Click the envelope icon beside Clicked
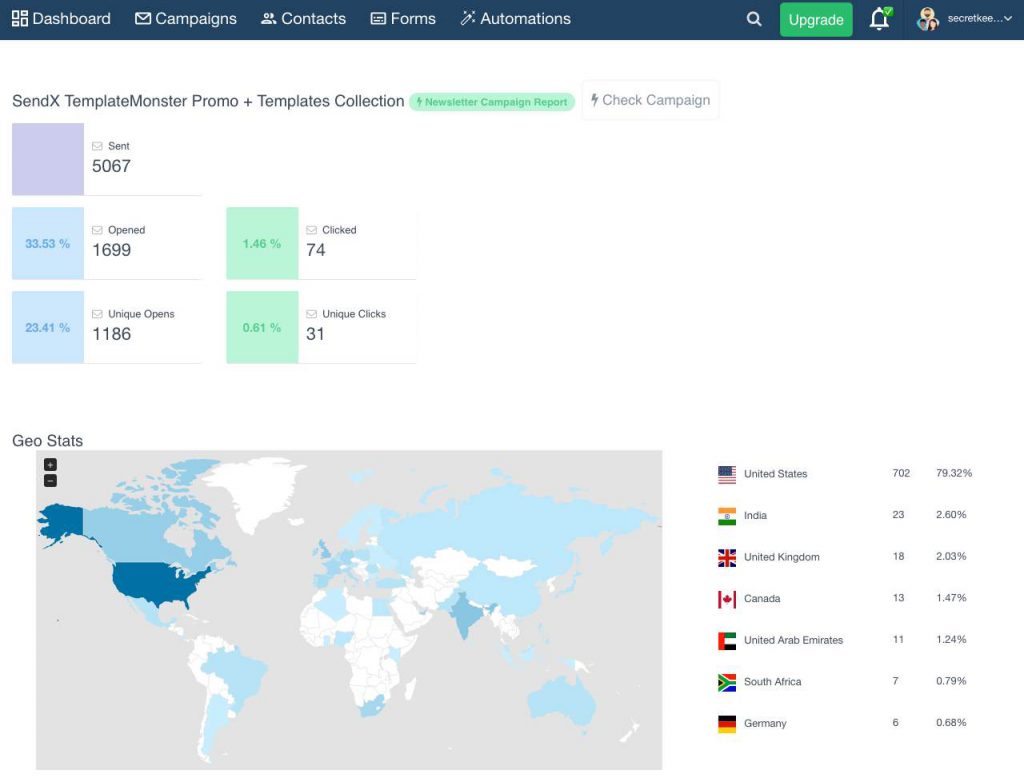 click(312, 230)
